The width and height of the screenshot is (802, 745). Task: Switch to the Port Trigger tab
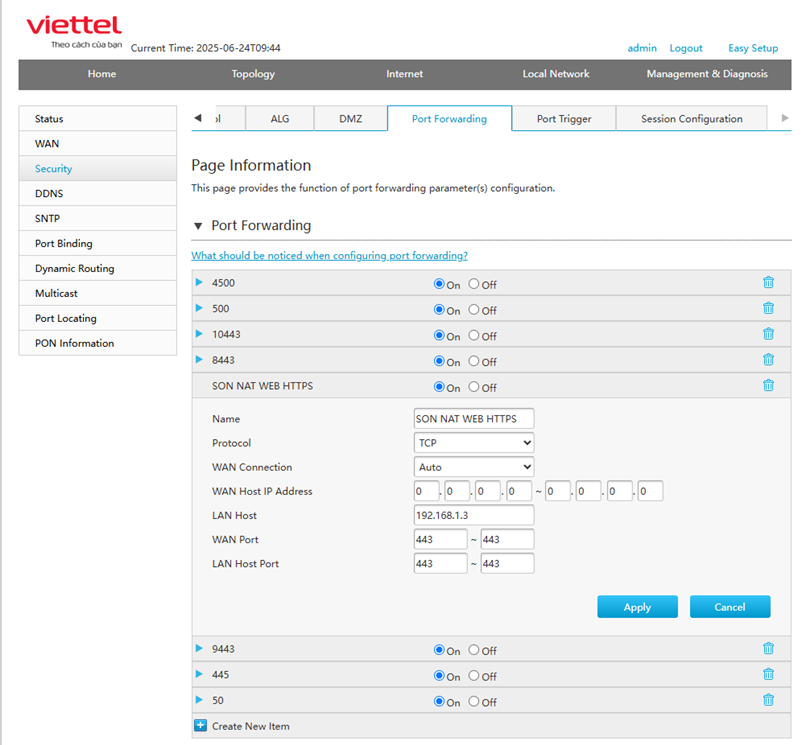pyautogui.click(x=563, y=119)
